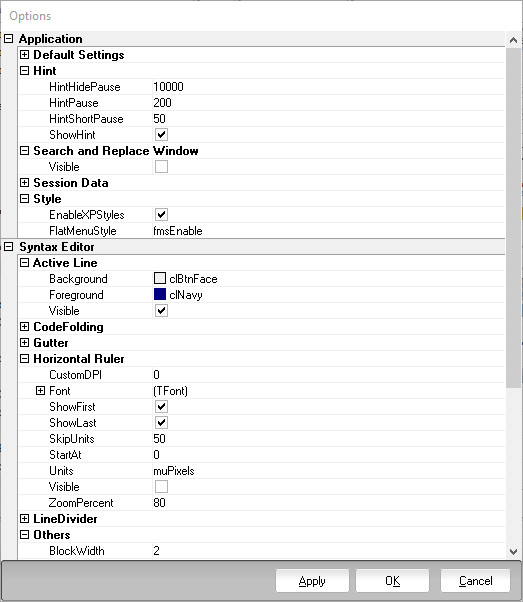Click the vertical scrollbar thumb
Screen dimensions: 523x602
click(x=513, y=218)
